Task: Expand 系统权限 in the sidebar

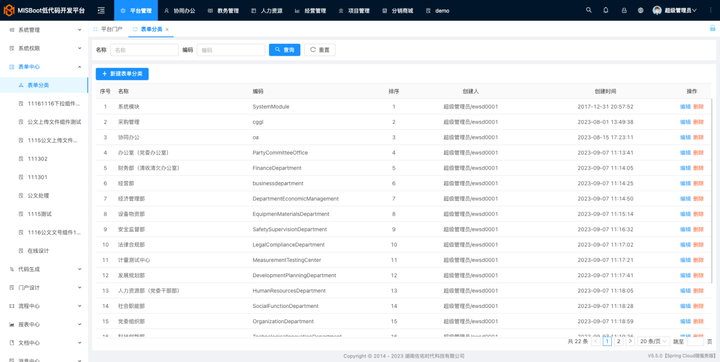Action: coord(44,48)
